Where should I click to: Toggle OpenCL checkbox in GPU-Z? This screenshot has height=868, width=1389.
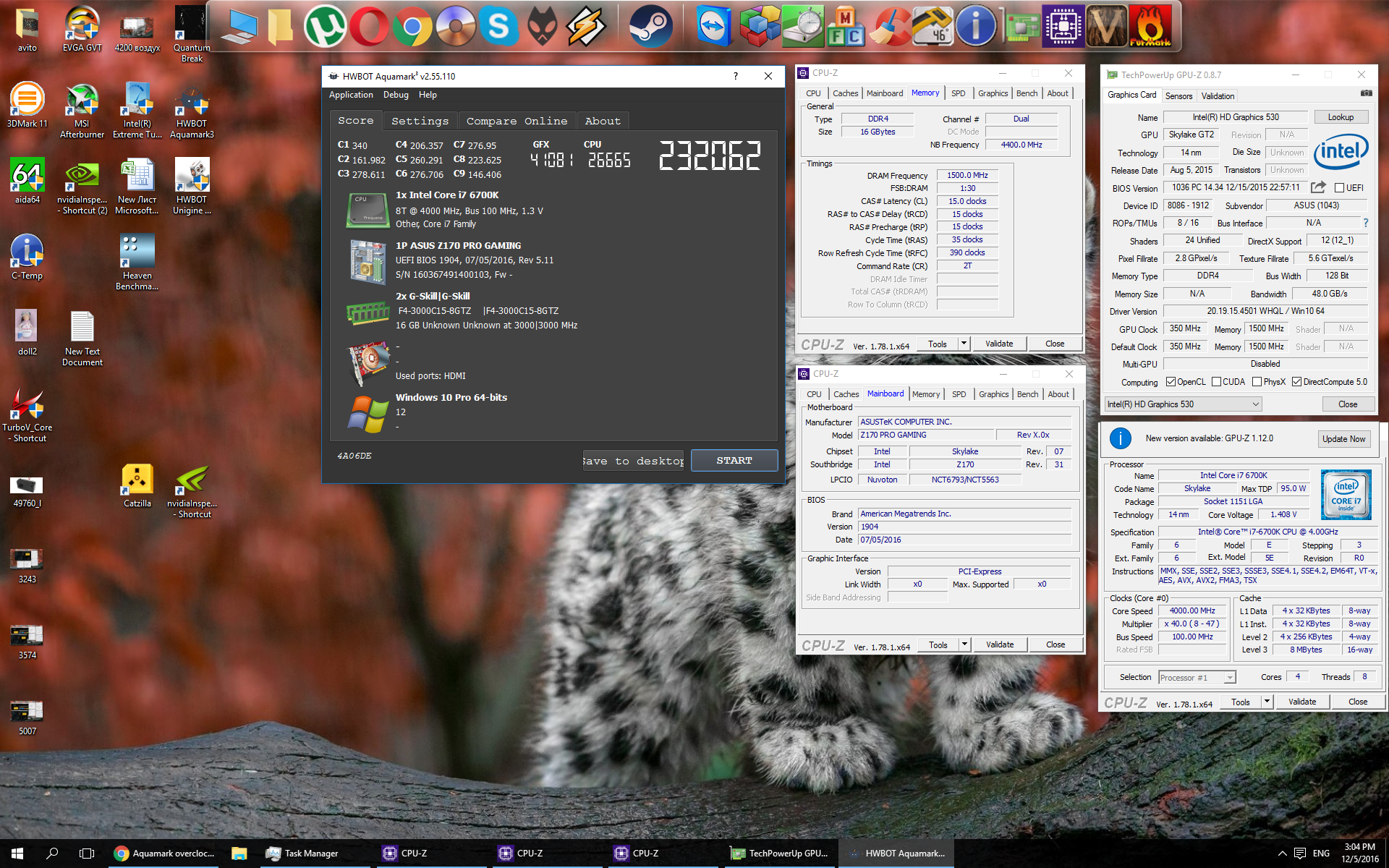[x=1171, y=382]
